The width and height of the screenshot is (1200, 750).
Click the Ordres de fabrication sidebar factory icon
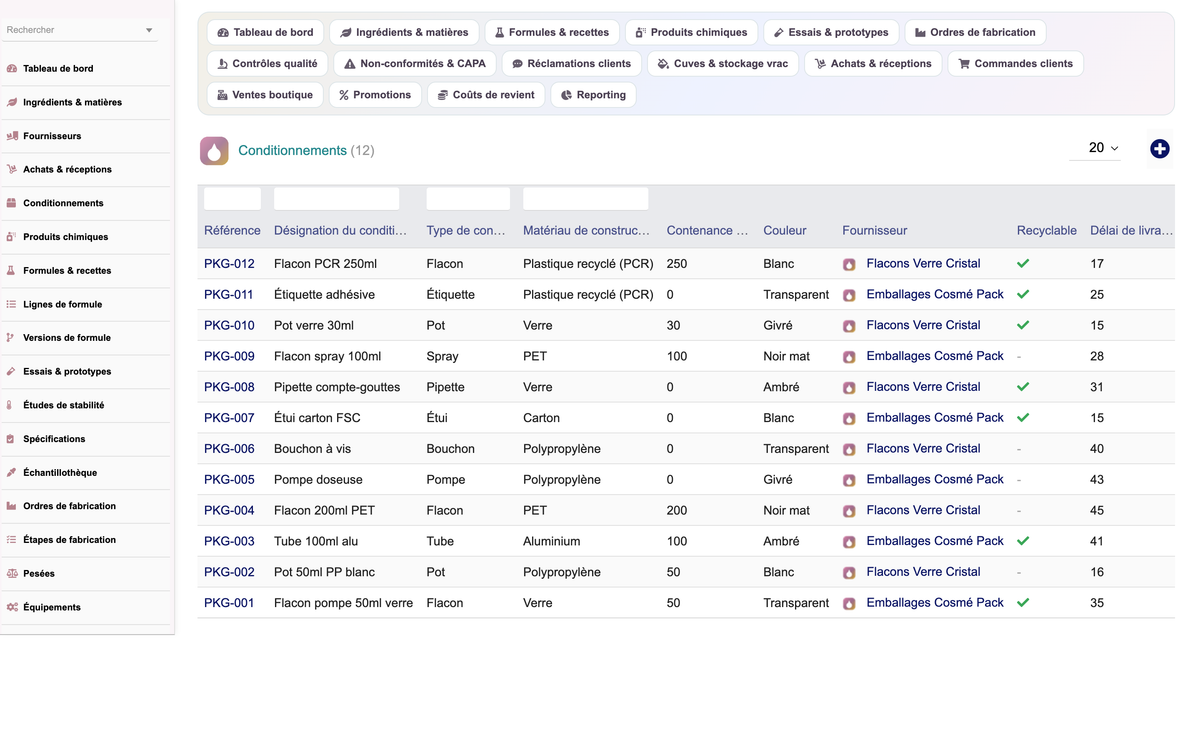tap(12, 506)
